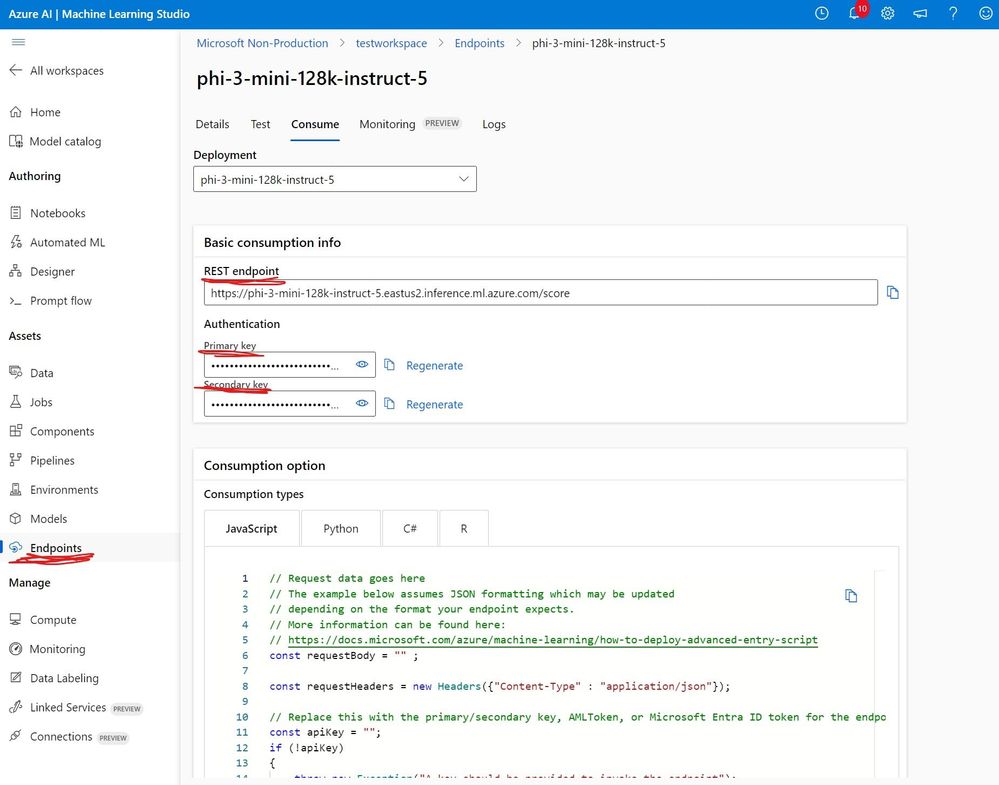Click the megaphone announcements icon

tap(920, 13)
